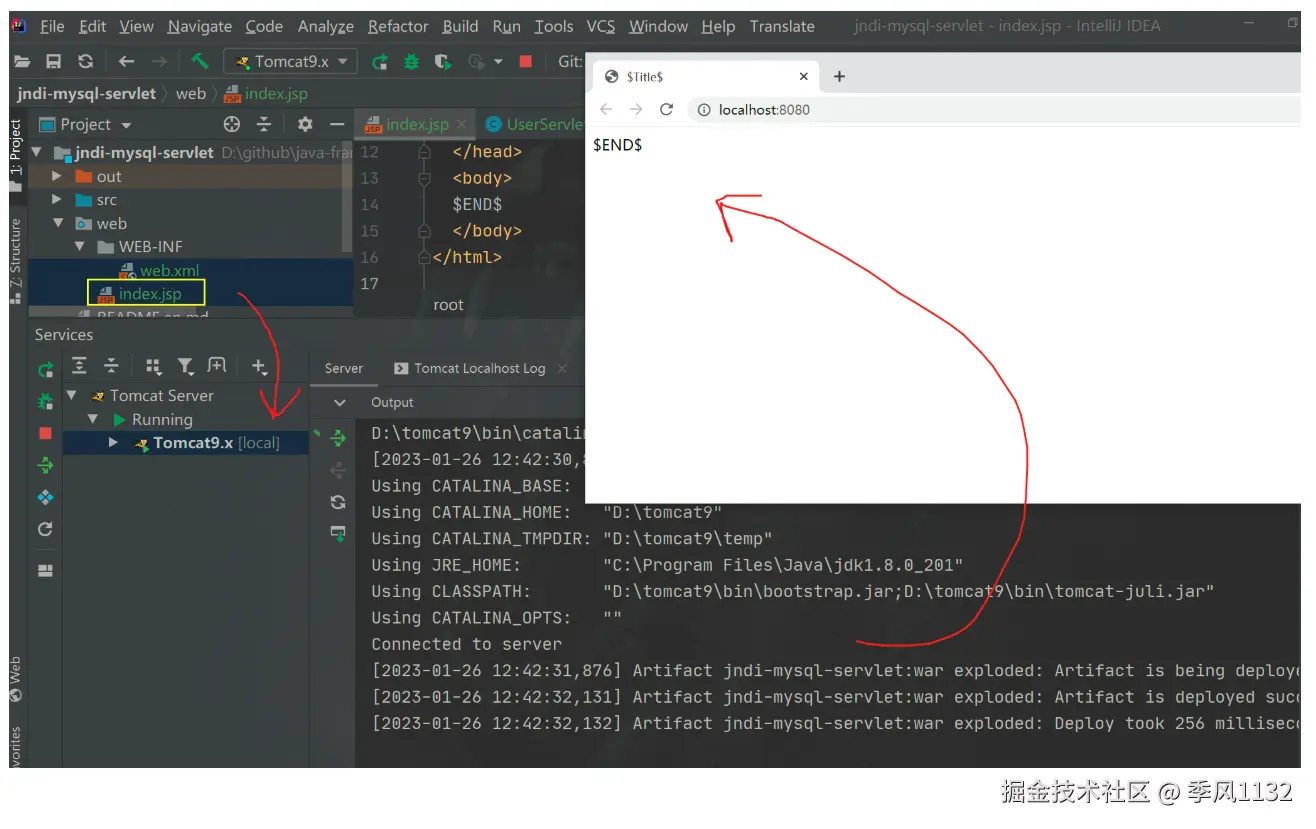Close the index.jsp editor tab
This screenshot has width=1316, height=829.
point(461,124)
